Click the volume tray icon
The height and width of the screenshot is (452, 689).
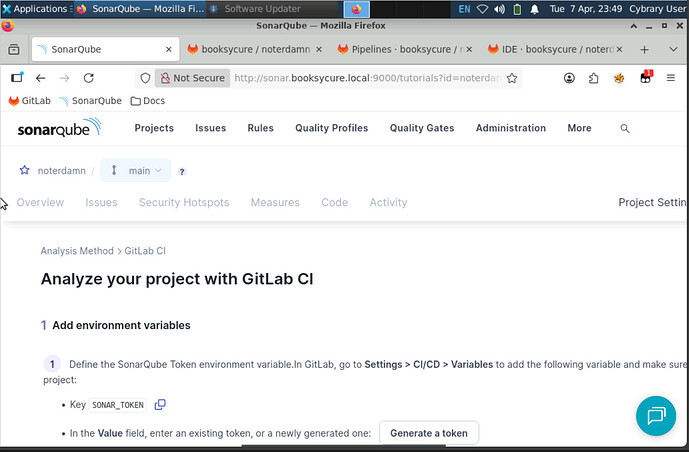[499, 9]
